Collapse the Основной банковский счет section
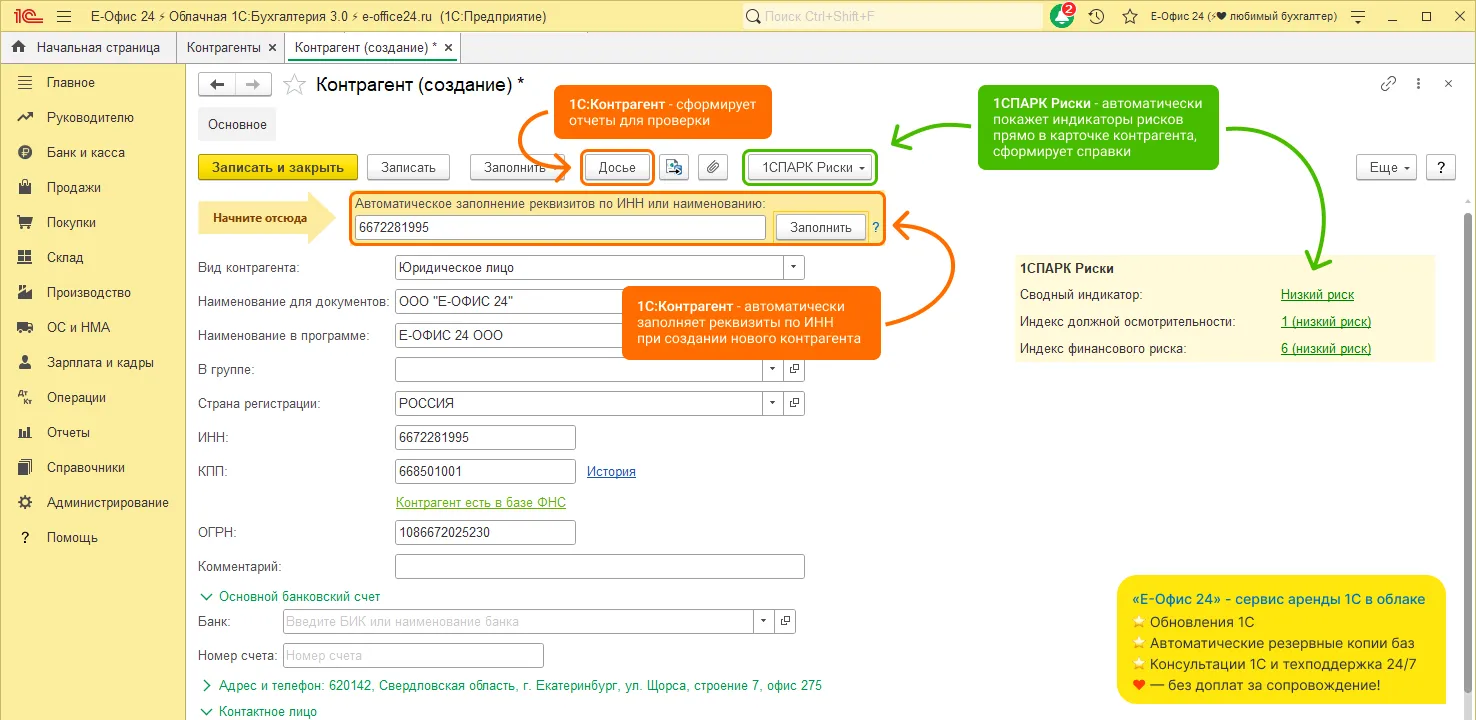This screenshot has height=720, width=1476. point(208,597)
